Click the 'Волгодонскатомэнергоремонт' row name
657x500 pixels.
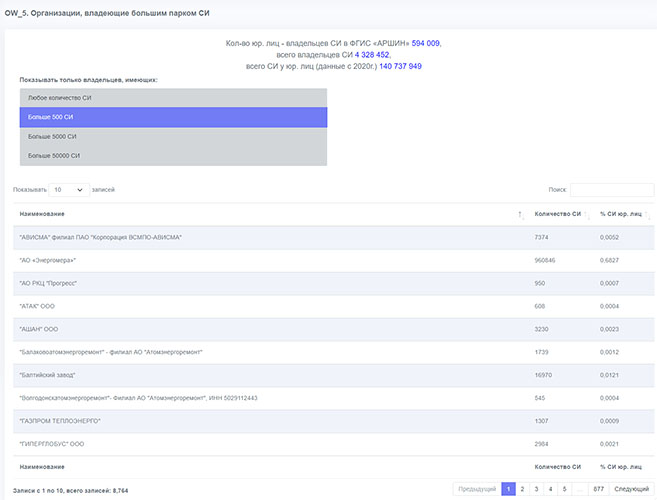tap(138, 398)
